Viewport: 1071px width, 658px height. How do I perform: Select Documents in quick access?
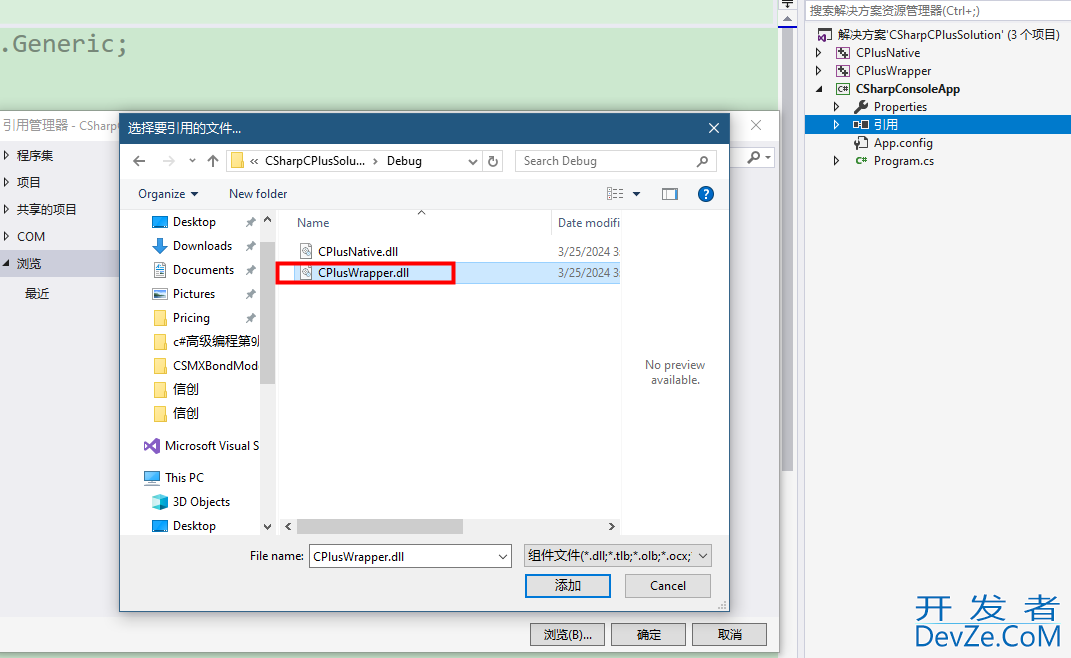(203, 270)
